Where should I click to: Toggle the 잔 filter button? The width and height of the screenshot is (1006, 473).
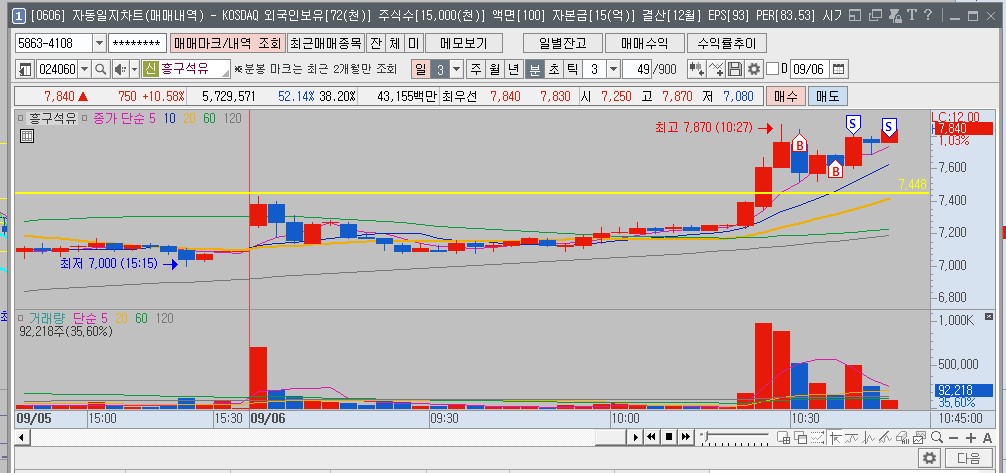376,43
